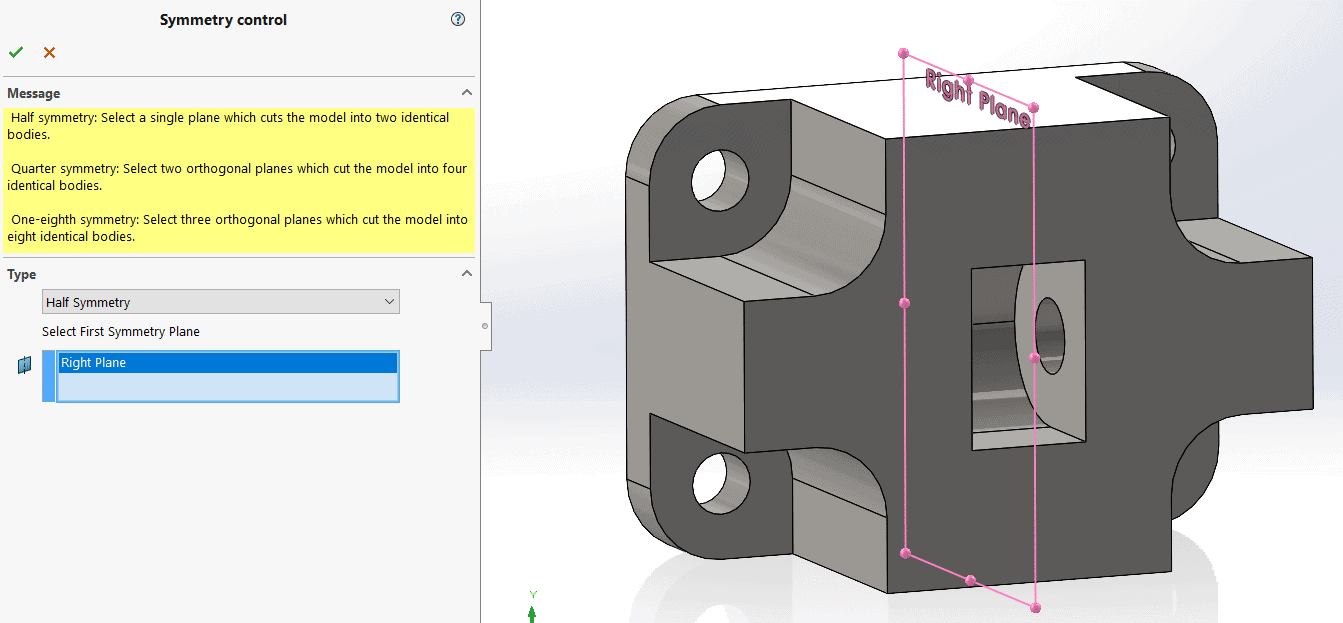The width and height of the screenshot is (1343, 623).
Task: Click the One-eighth symmetry message paragraph
Action: point(237,228)
